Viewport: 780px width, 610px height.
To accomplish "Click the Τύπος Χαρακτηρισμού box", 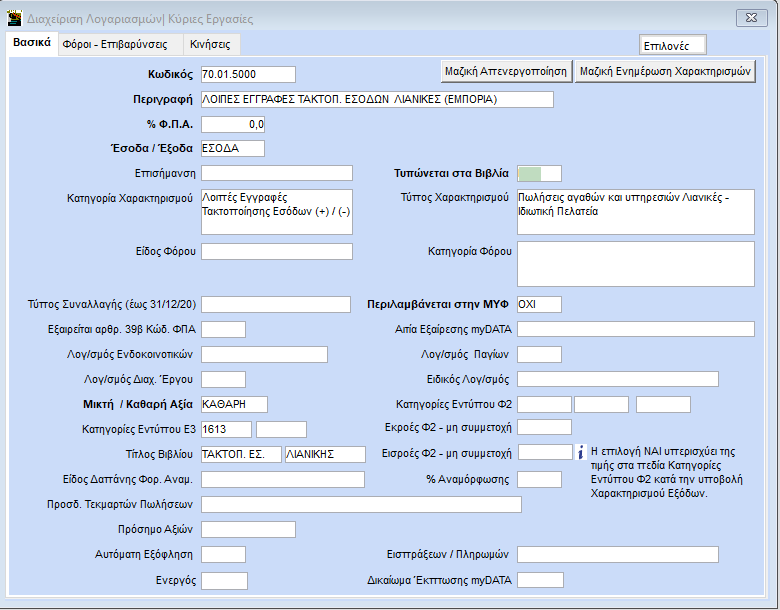I will pyautogui.click(x=636, y=212).
